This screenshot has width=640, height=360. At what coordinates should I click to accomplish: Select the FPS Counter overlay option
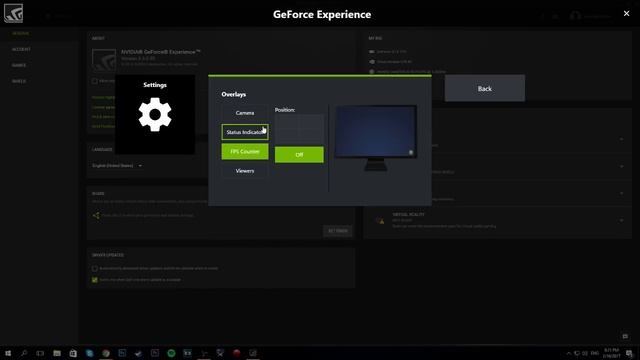pyautogui.click(x=245, y=151)
